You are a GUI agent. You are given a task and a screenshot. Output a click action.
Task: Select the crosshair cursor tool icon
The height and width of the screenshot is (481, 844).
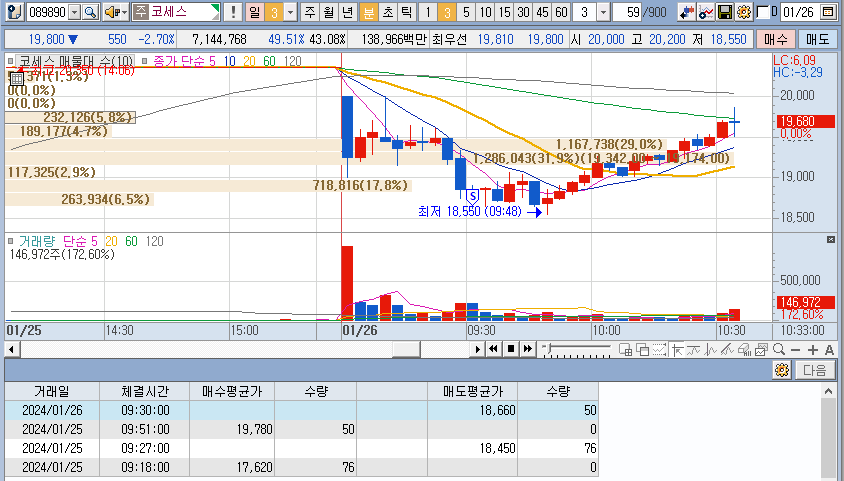(677, 350)
